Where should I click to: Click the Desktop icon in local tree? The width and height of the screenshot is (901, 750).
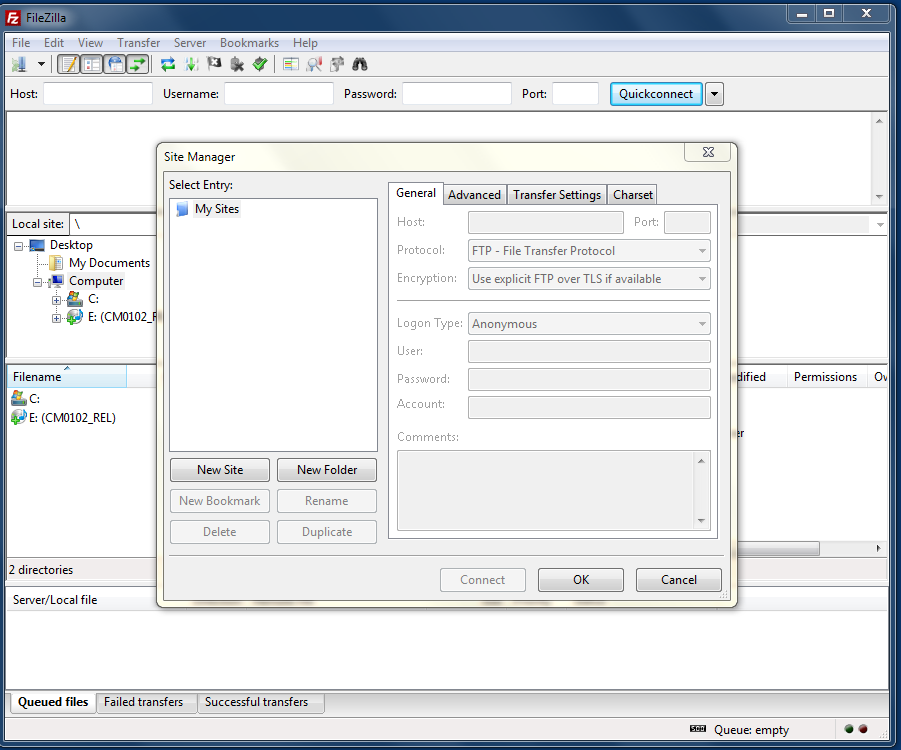tap(37, 245)
